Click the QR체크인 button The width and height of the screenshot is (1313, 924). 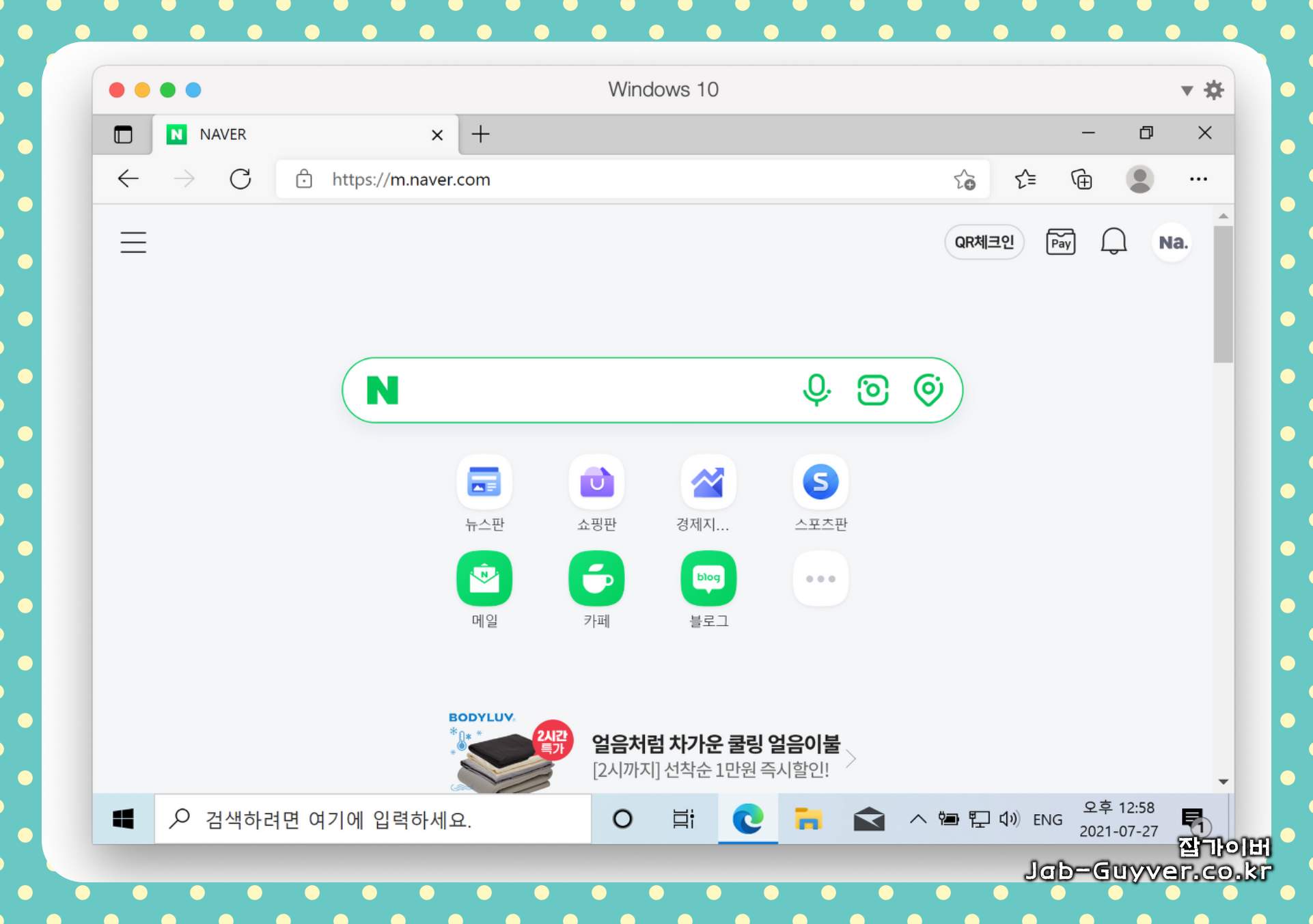pos(984,242)
